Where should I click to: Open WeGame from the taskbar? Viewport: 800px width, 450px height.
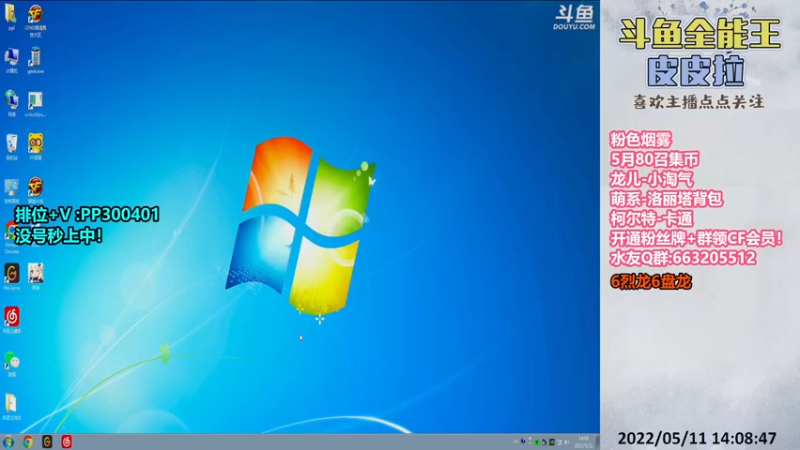(47, 442)
